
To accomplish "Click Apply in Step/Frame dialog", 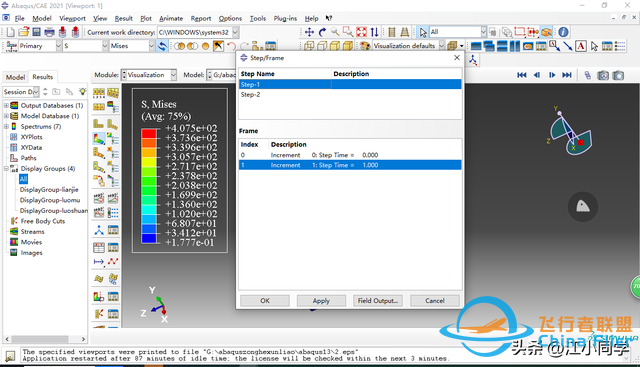I will coord(321,301).
